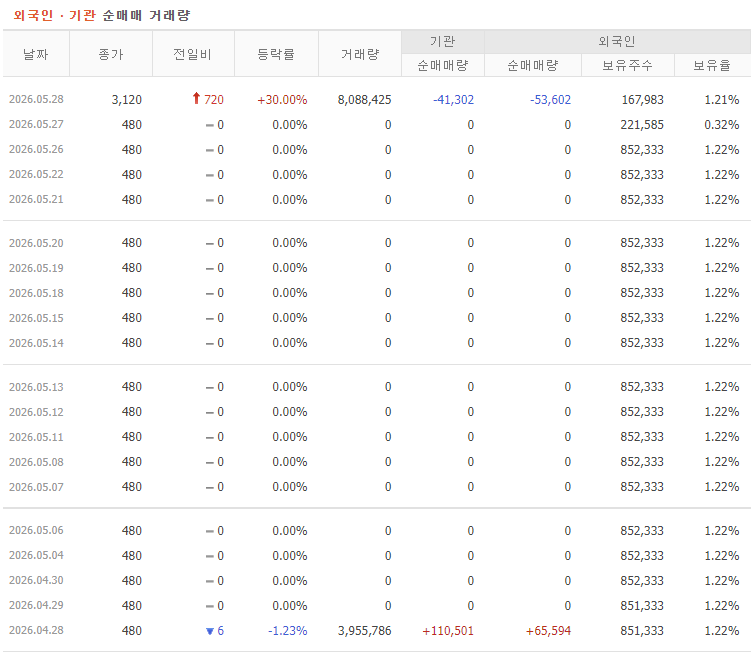
Task: Click the +30.00% change rate
Action: click(x=282, y=100)
